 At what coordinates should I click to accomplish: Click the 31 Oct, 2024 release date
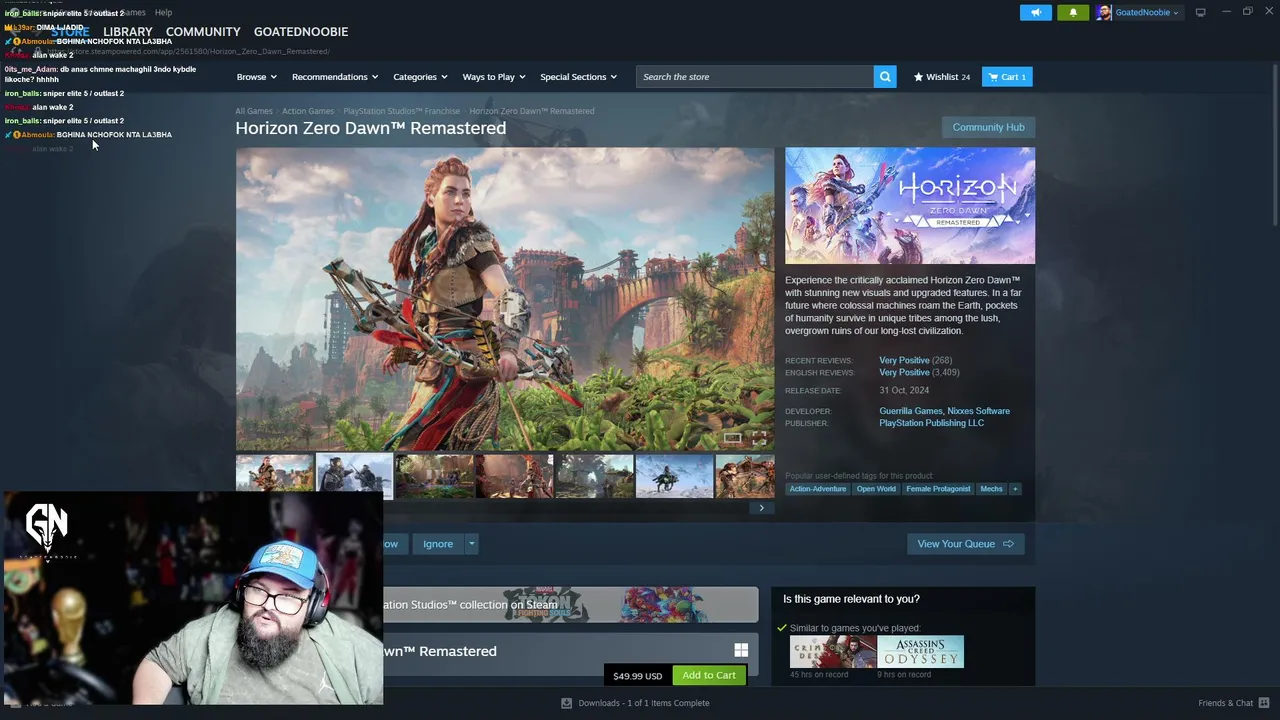pyautogui.click(x=904, y=390)
